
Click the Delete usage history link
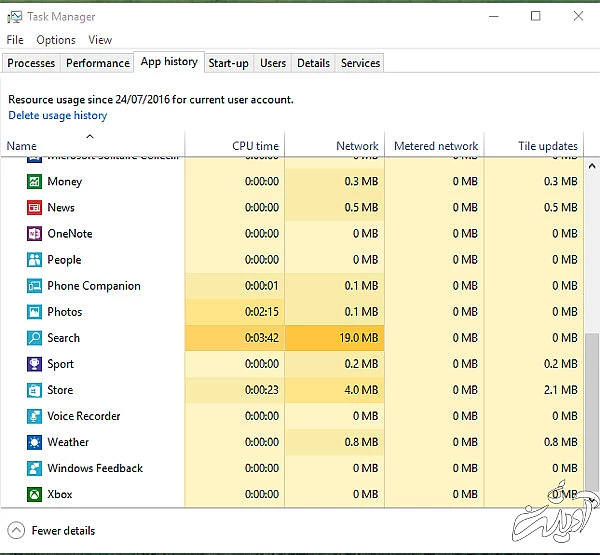point(58,116)
